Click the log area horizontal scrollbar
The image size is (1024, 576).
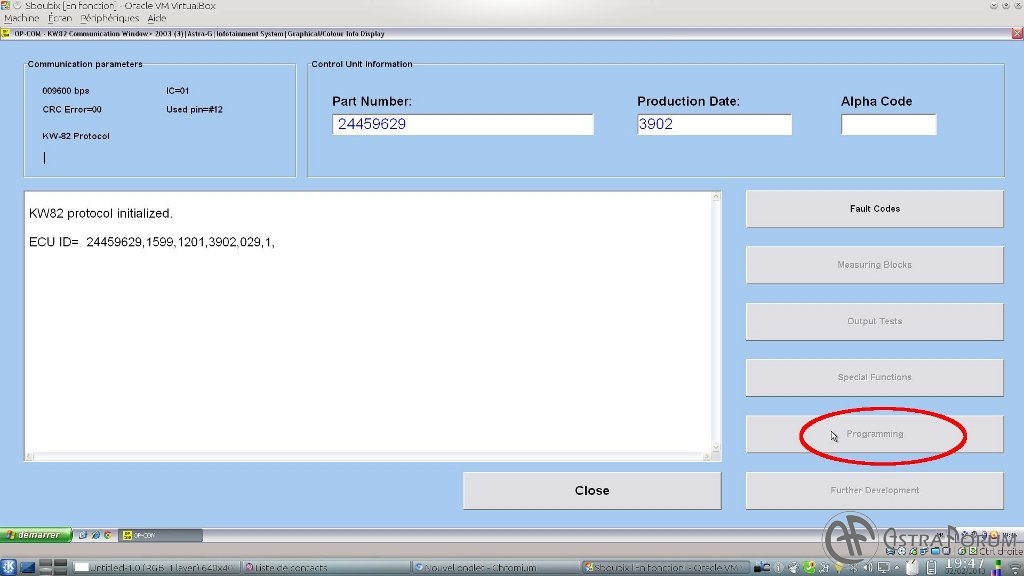[369, 456]
